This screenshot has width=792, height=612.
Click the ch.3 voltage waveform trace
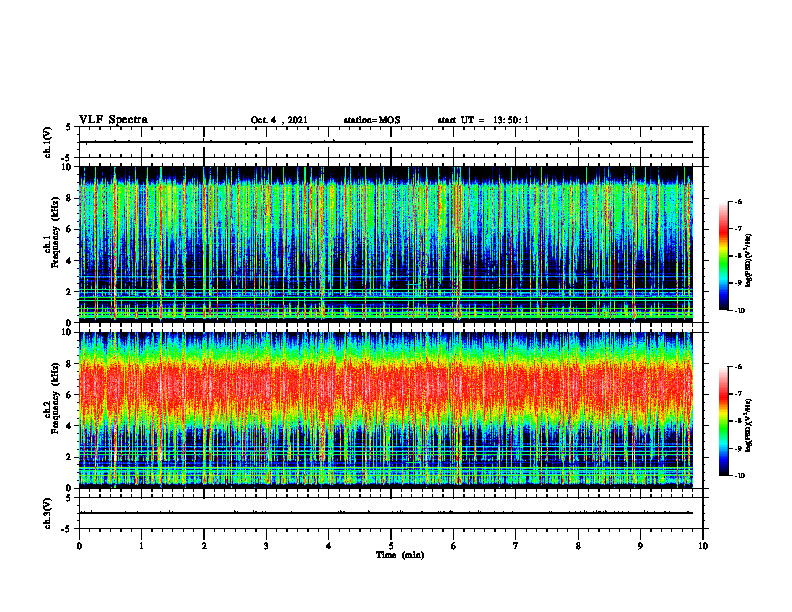click(x=386, y=513)
